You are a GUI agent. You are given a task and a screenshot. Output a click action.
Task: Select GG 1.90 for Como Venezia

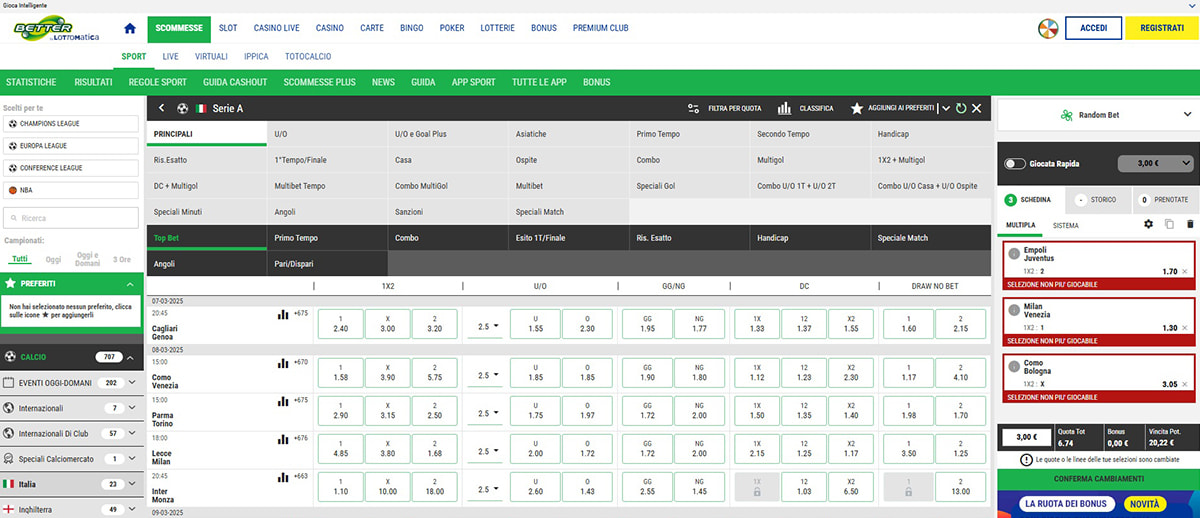[x=646, y=371]
